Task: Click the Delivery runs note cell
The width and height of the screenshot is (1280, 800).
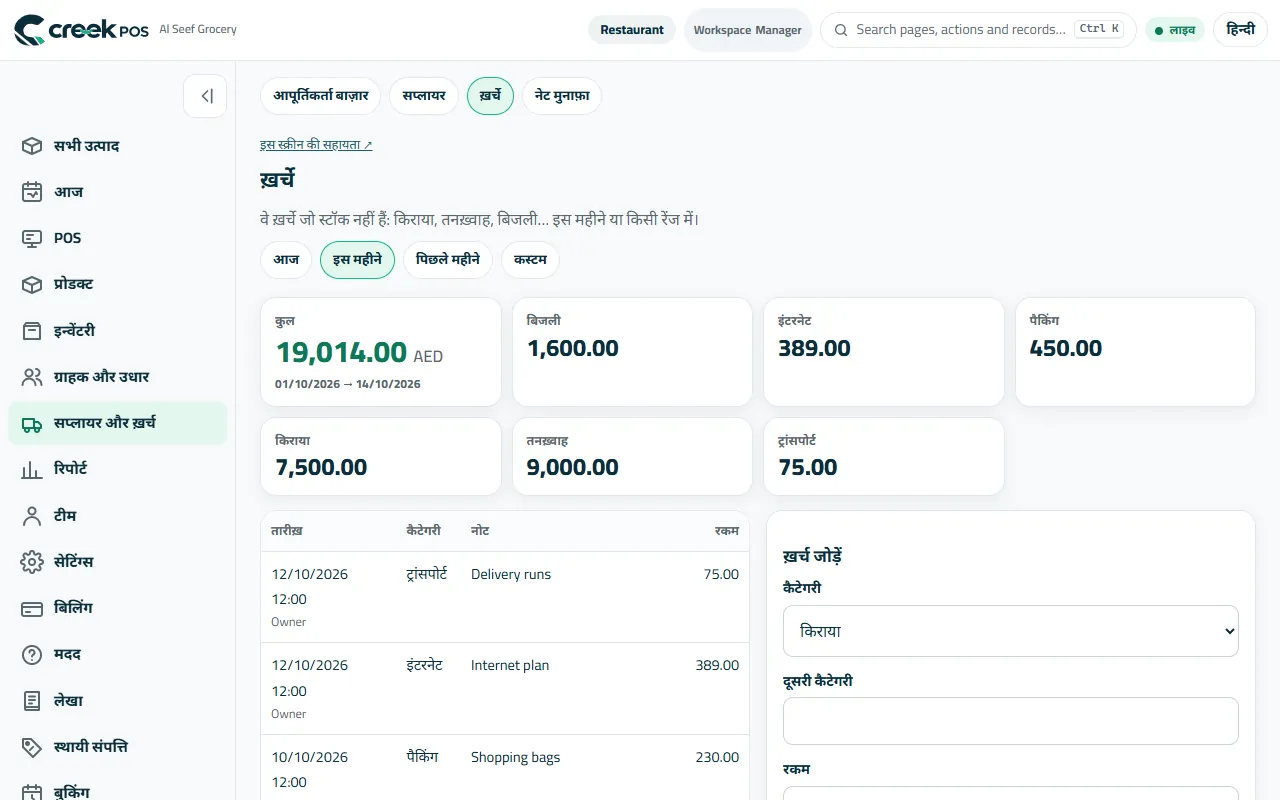Action: [x=511, y=574]
